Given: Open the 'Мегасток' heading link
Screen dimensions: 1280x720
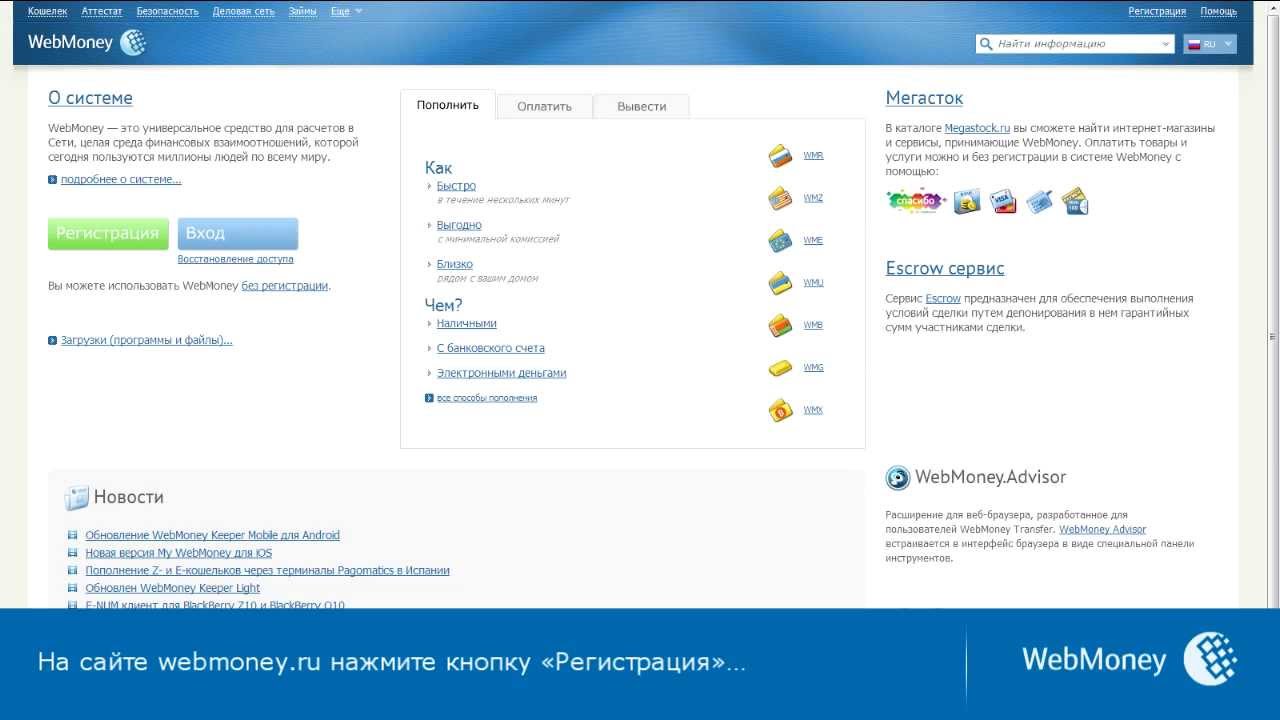Looking at the screenshot, I should (x=924, y=98).
